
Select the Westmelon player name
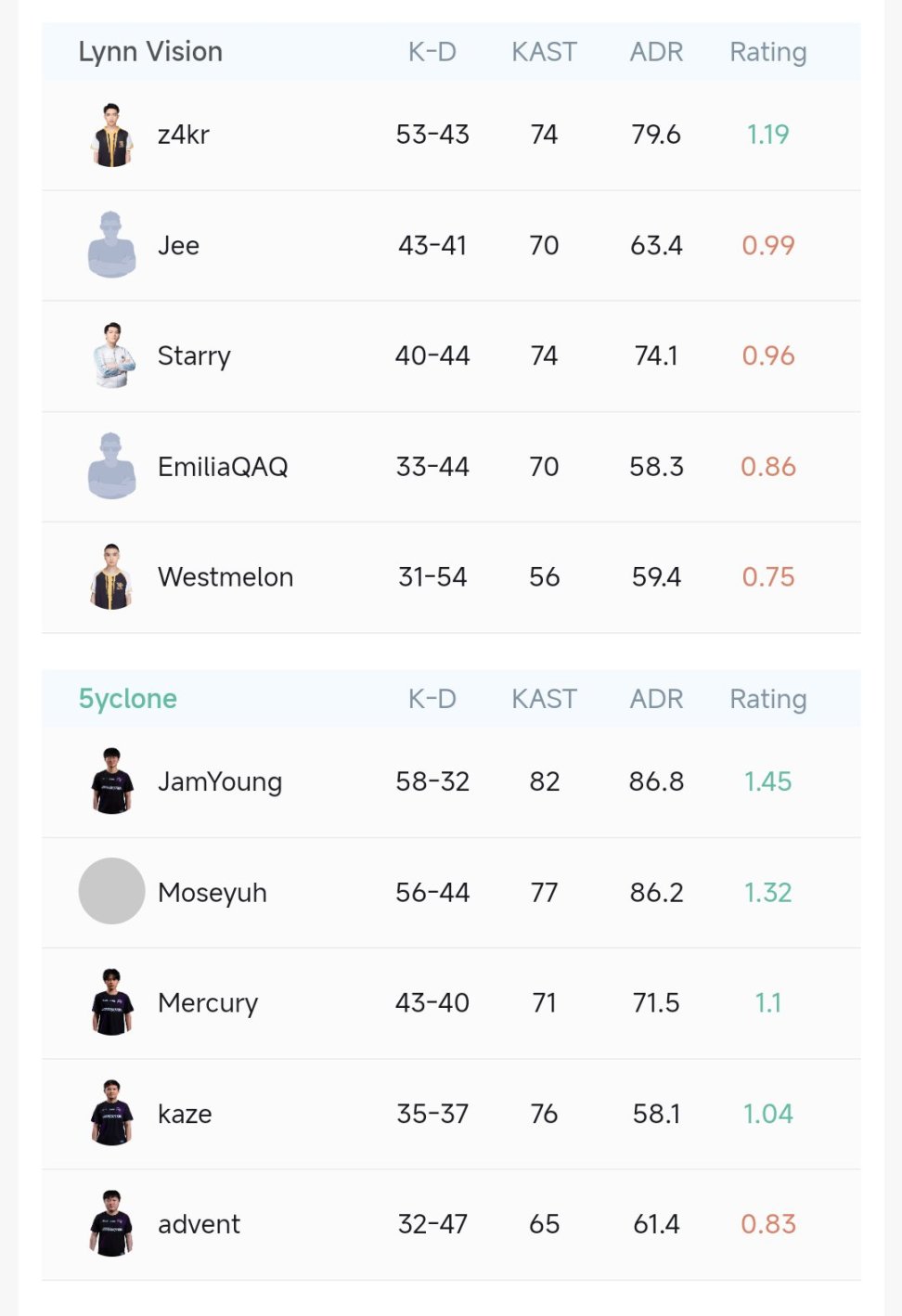[225, 577]
